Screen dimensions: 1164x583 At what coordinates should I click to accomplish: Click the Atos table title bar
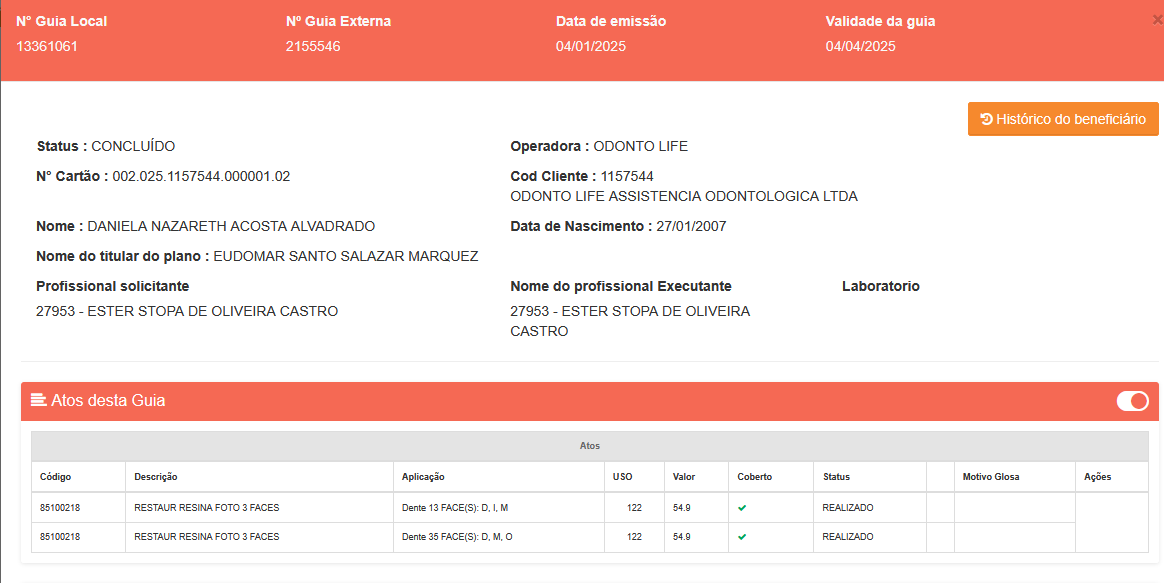(589, 446)
